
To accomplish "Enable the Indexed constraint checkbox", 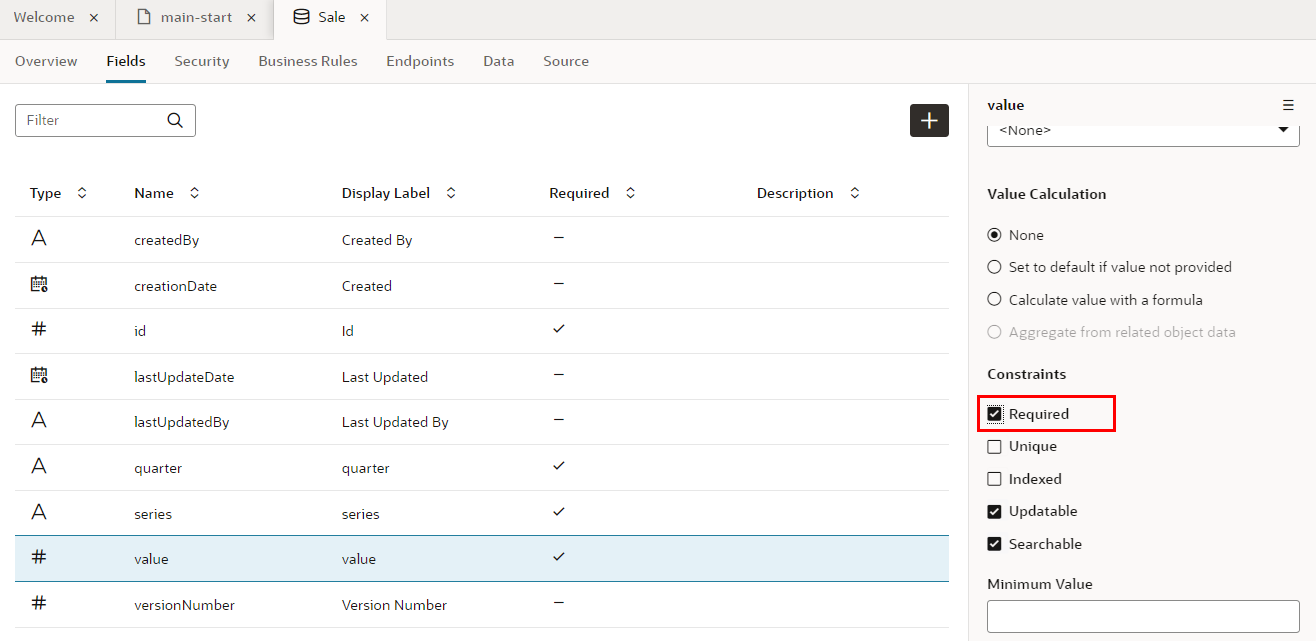I will [994, 479].
